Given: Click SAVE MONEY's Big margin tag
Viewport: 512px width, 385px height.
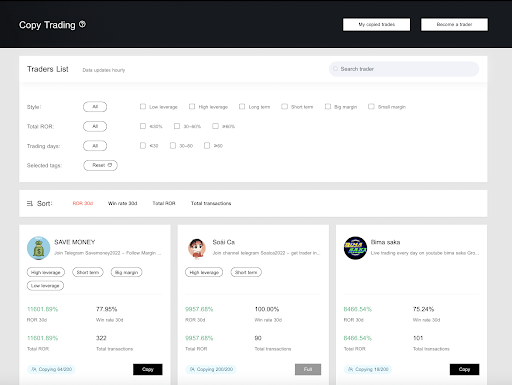Looking at the screenshot, I should point(127,272).
